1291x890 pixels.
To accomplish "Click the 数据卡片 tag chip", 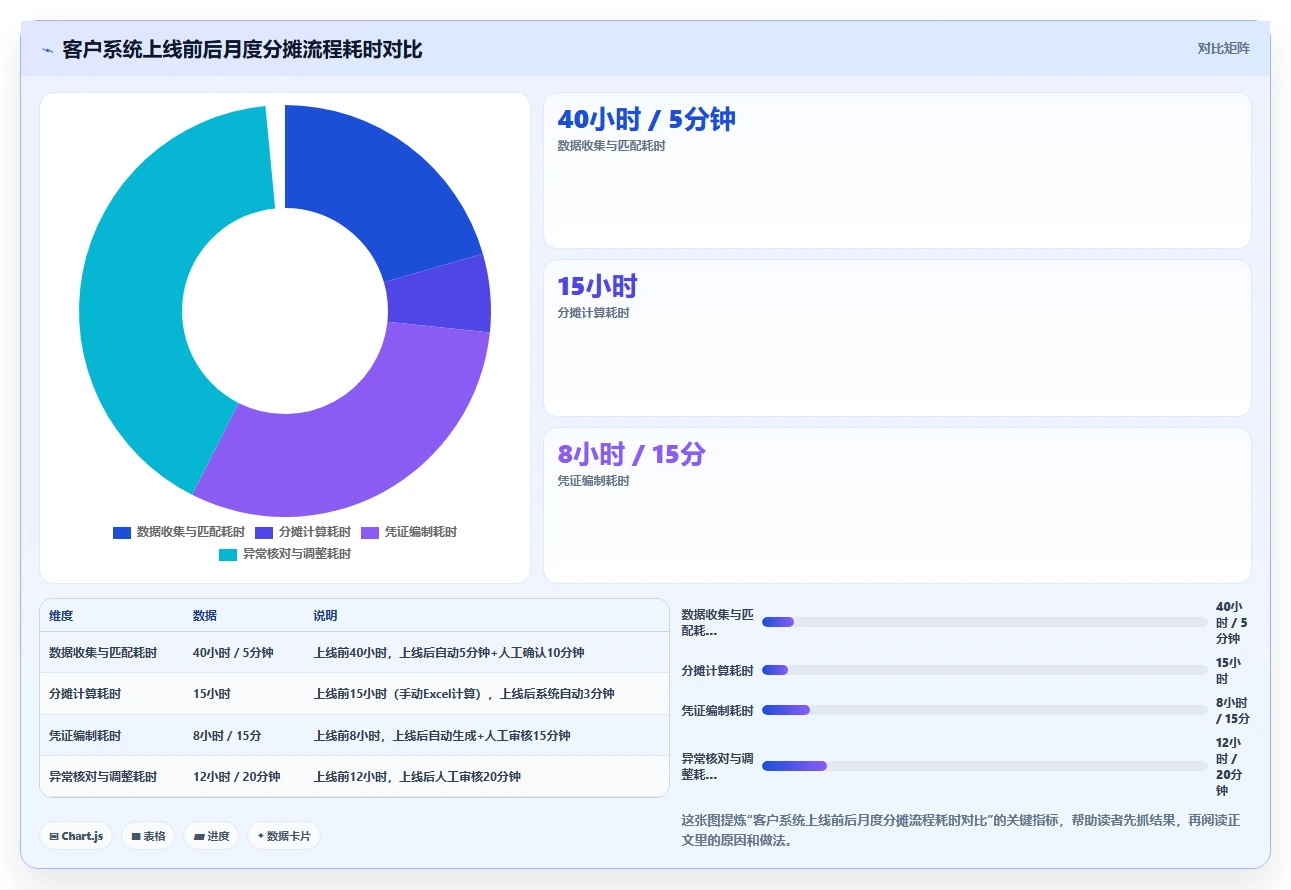I will click(x=284, y=836).
